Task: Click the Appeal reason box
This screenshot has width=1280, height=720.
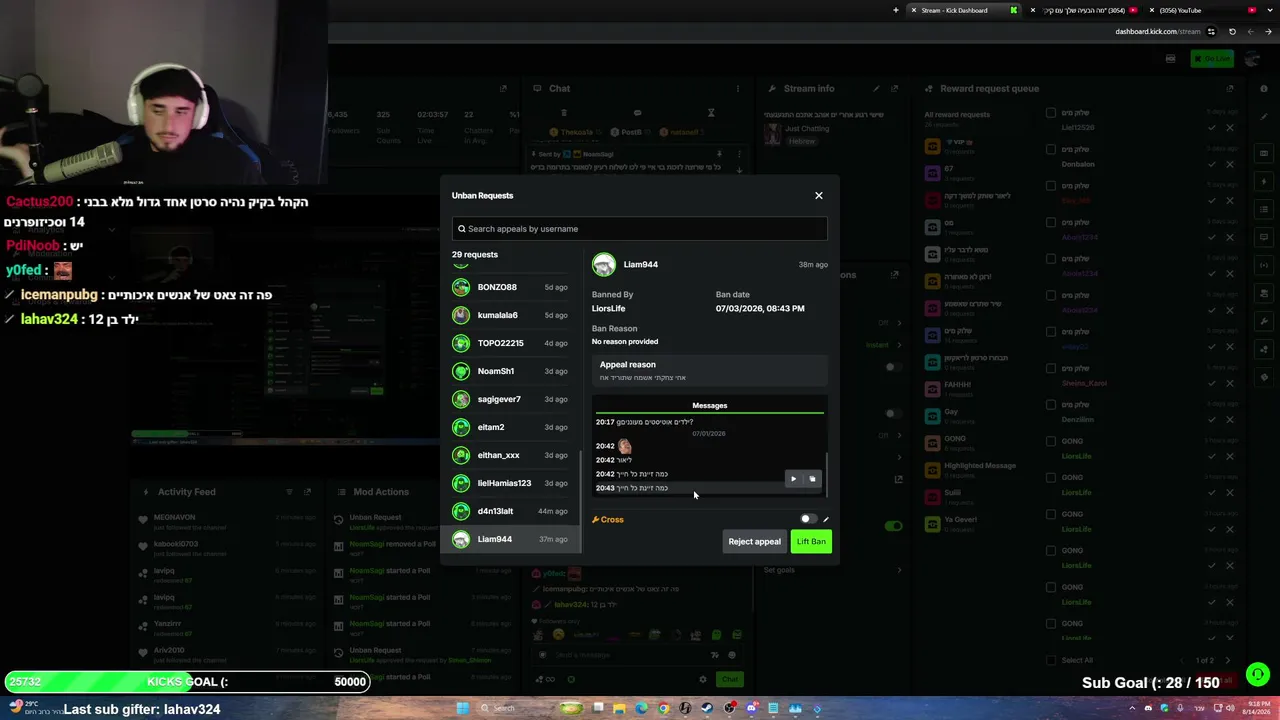Action: (709, 370)
